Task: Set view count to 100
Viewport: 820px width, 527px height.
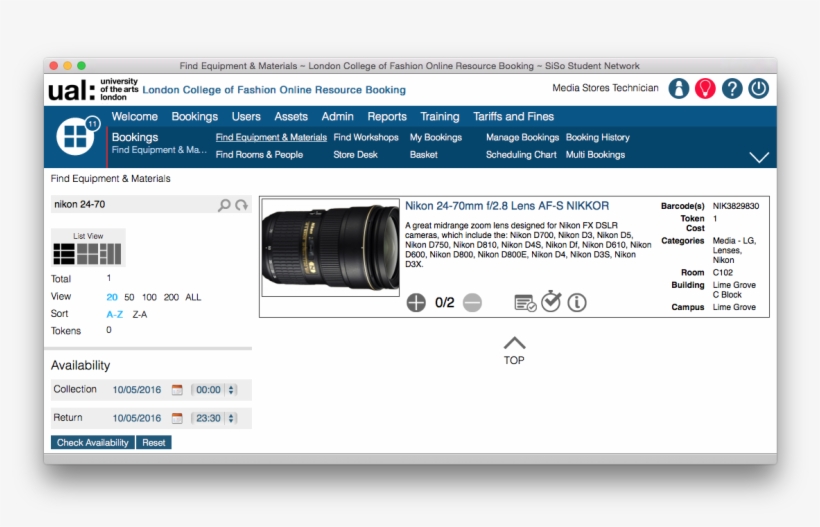Action: click(x=149, y=297)
